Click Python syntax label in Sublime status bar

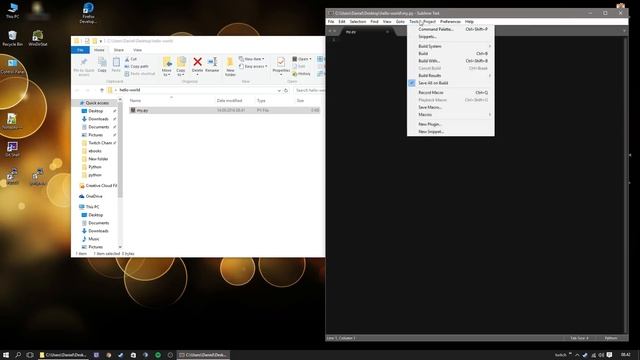(x=611, y=338)
